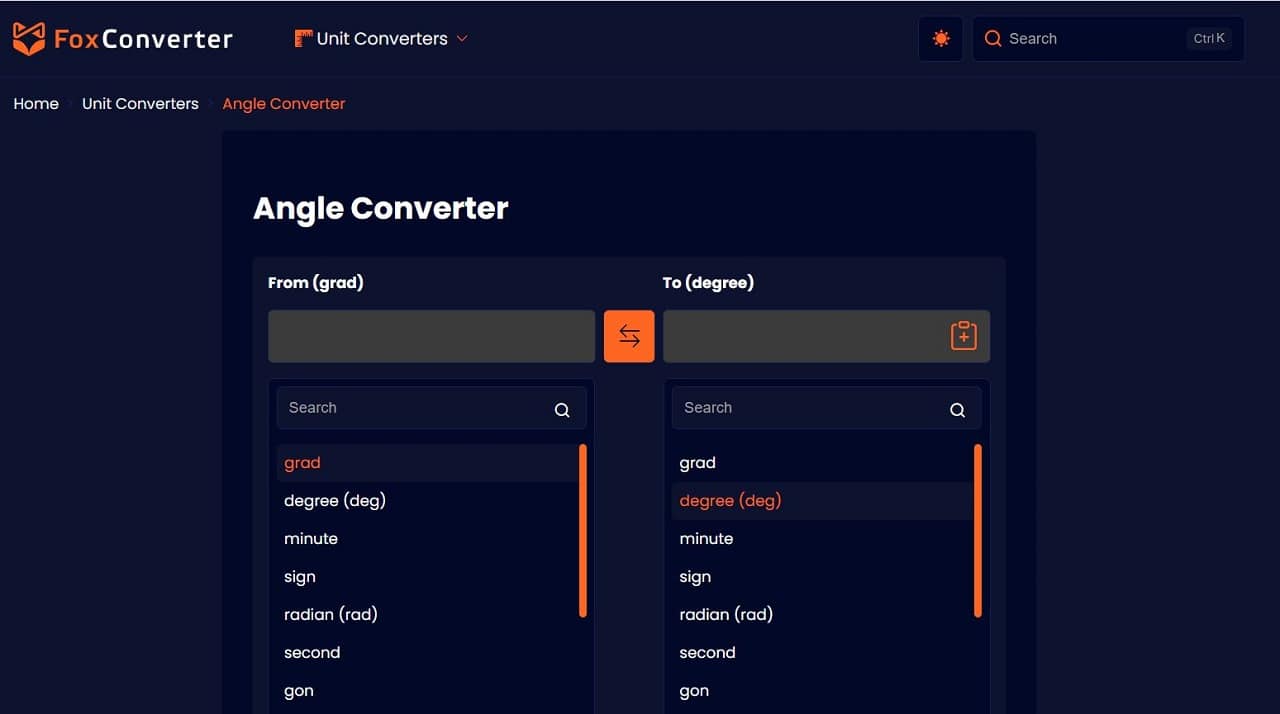Open the Unit Converters dropdown menu
1280x714 pixels.
pyautogui.click(x=380, y=38)
